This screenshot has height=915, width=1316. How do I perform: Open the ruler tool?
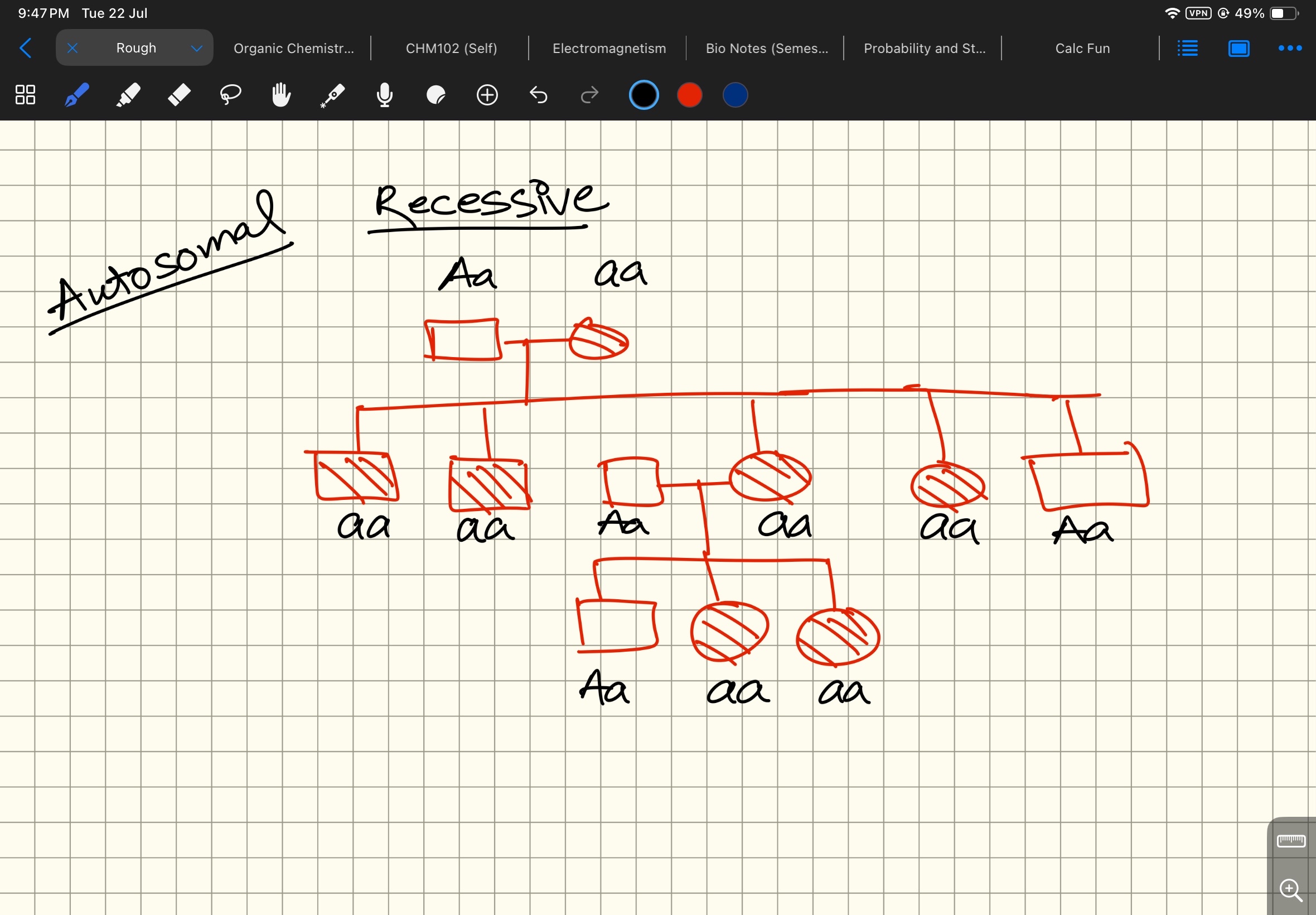coord(1291,841)
